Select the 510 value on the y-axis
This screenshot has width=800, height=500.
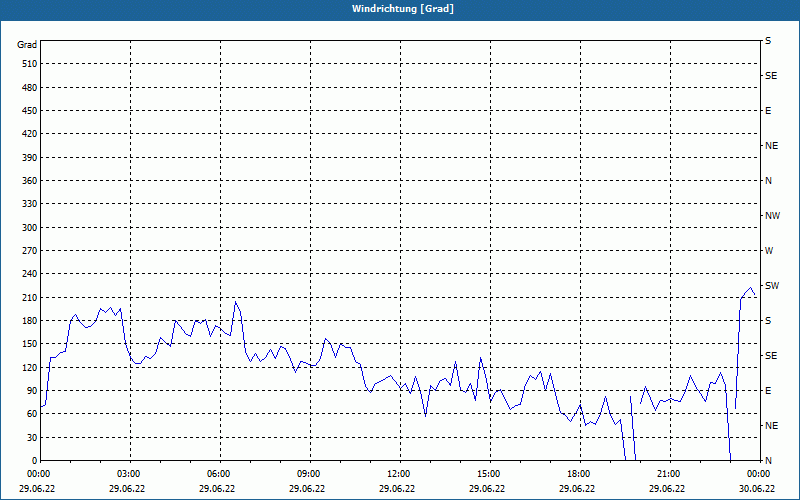coord(27,64)
